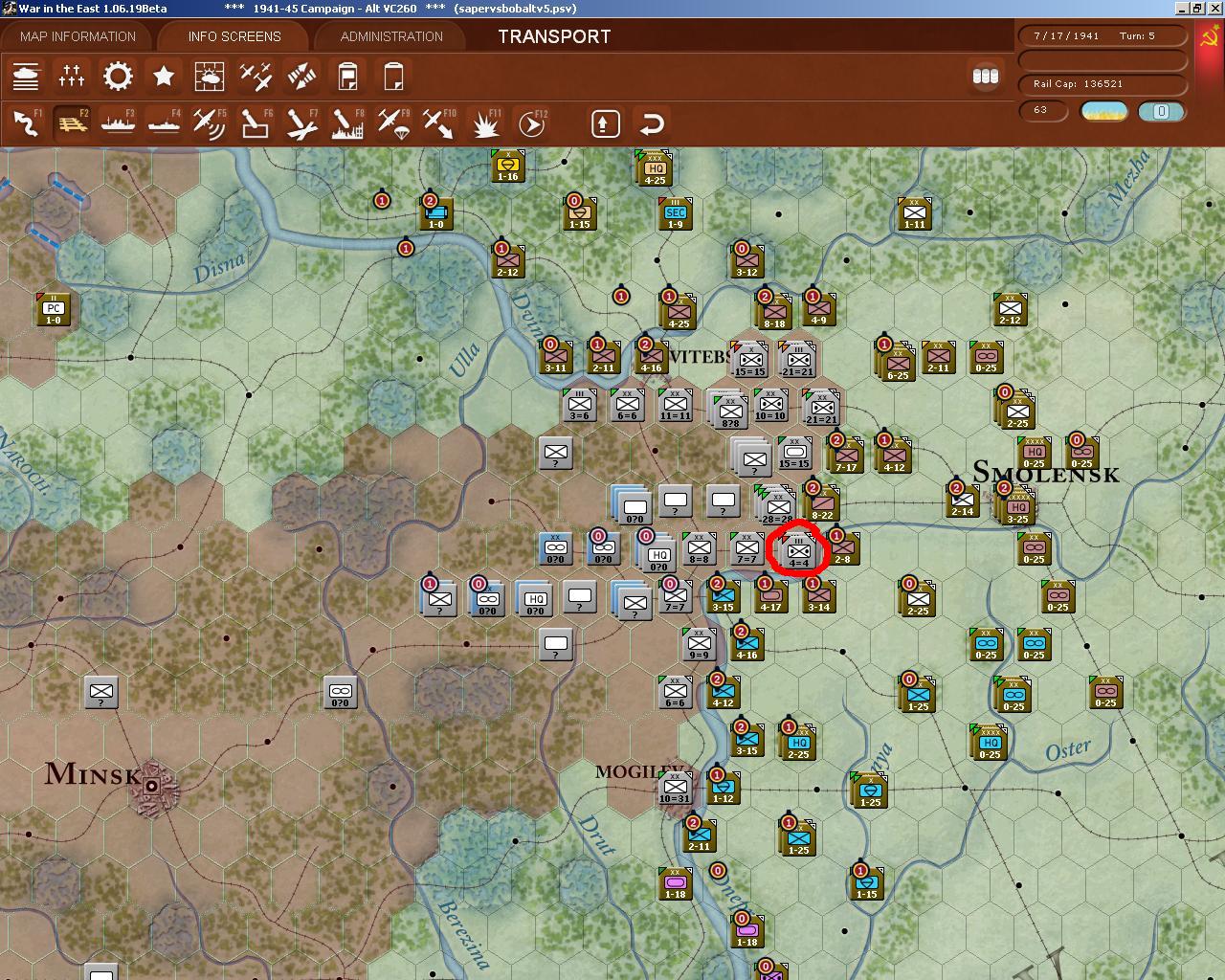Screen dimensions: 1225x980
Task: Click the blue 0 indicator button
Action: point(1161,111)
